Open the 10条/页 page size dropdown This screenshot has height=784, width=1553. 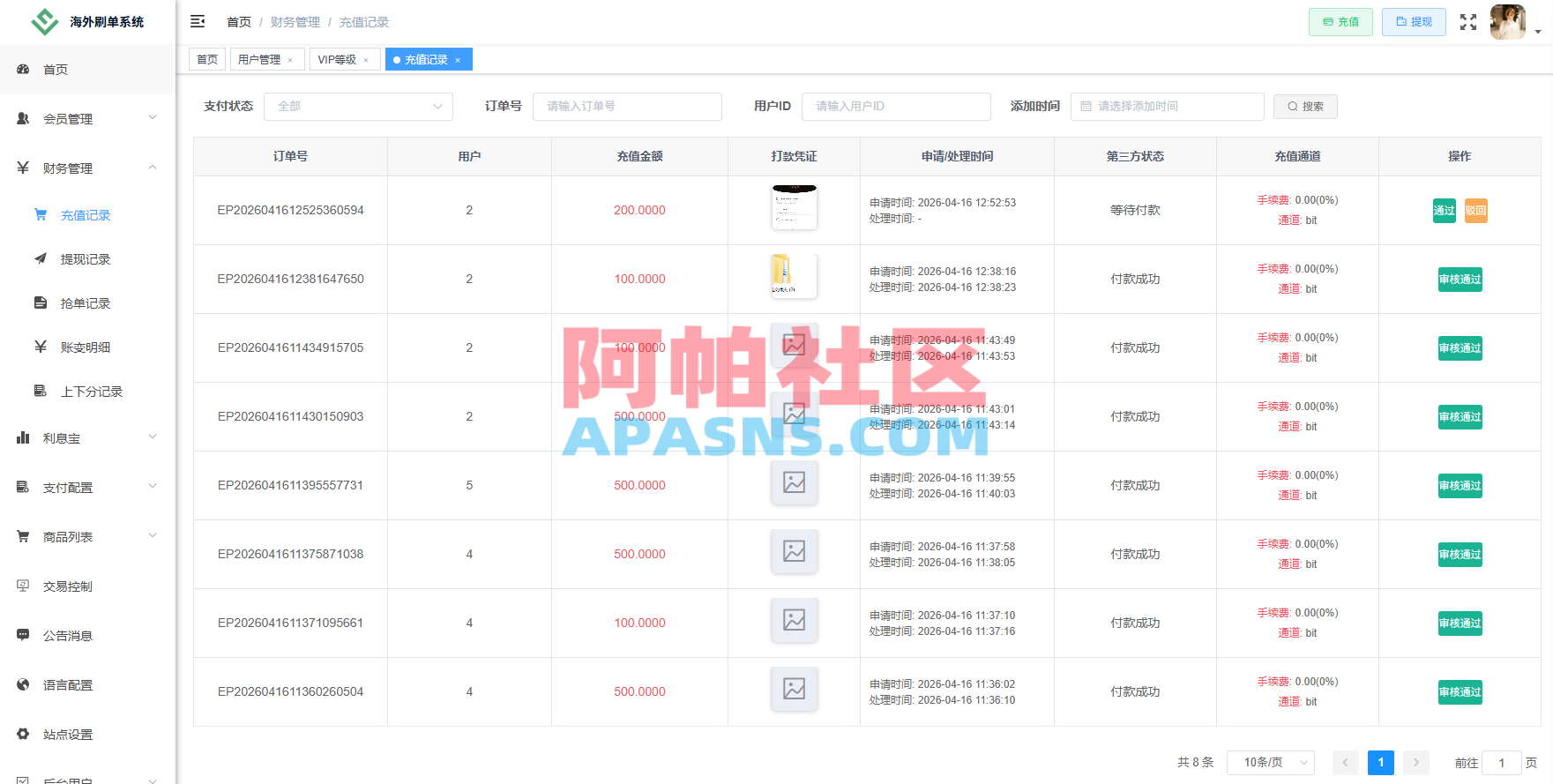click(1271, 762)
